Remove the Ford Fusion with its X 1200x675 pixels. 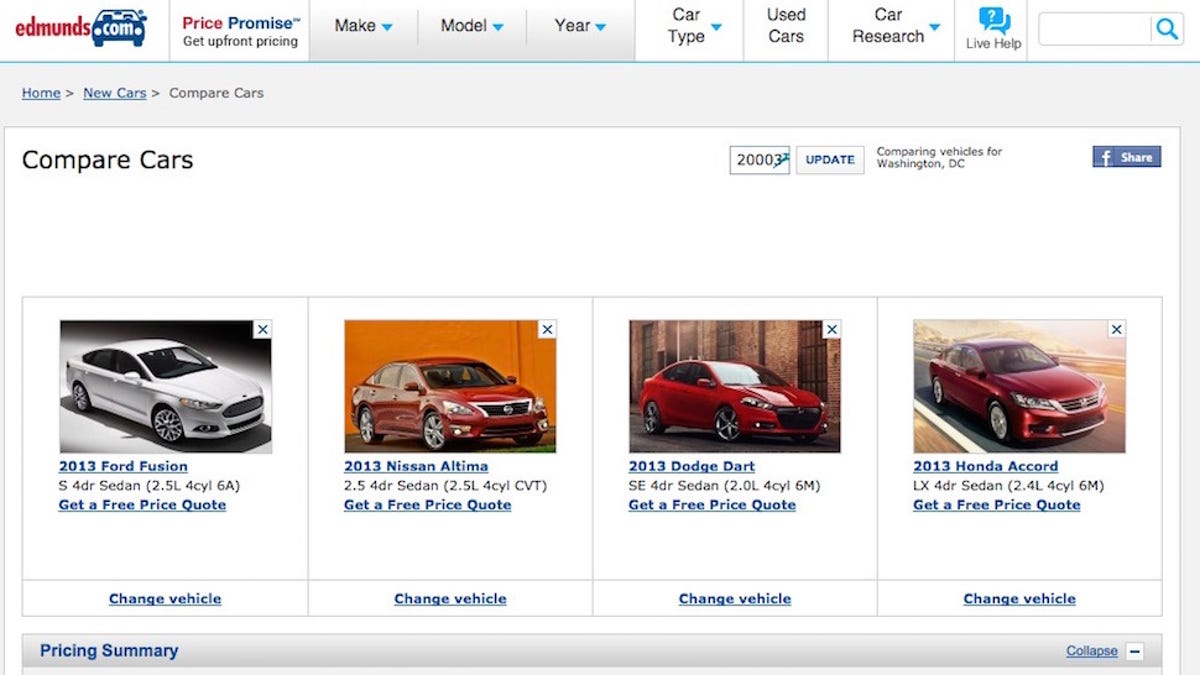click(262, 329)
